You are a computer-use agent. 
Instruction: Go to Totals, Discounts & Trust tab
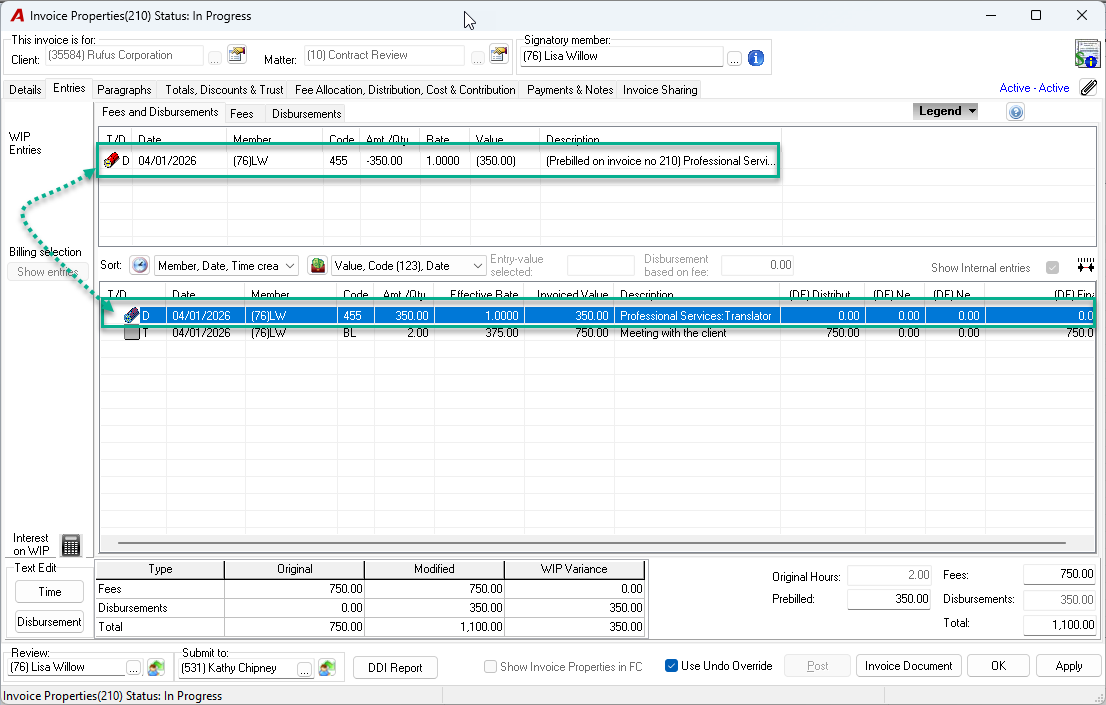click(x=224, y=90)
